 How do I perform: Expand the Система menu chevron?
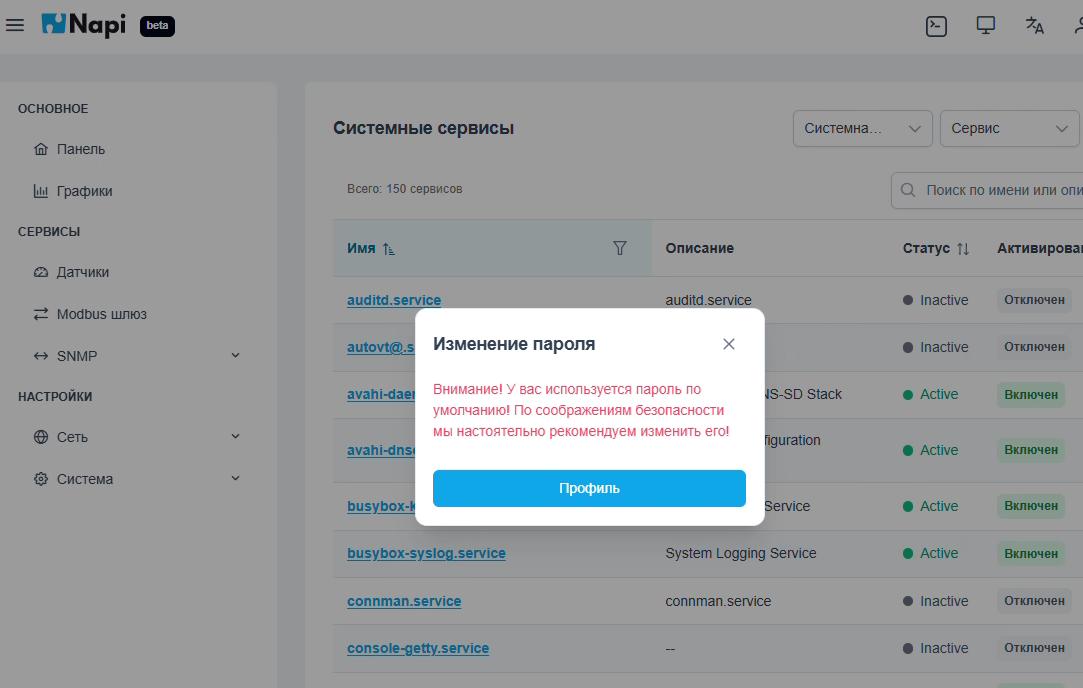pos(236,479)
